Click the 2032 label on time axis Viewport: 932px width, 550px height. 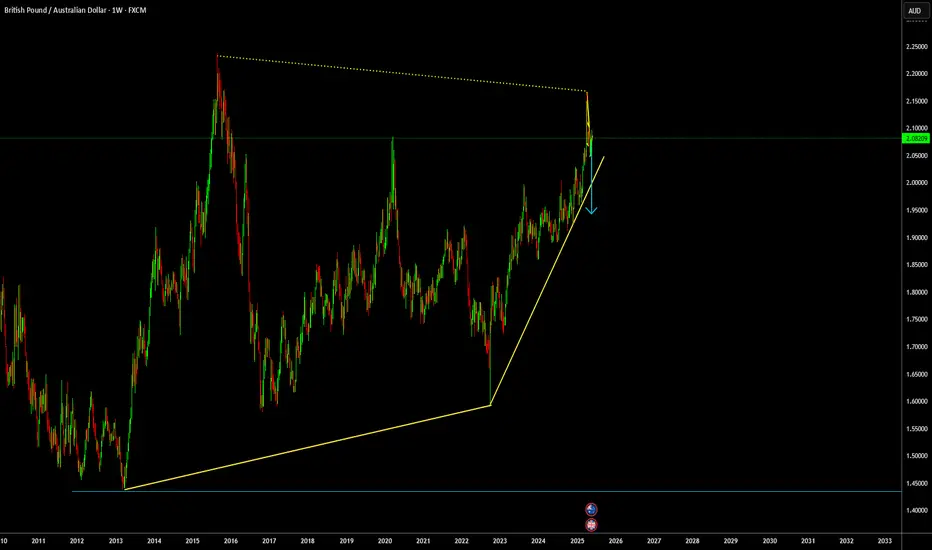point(846,541)
